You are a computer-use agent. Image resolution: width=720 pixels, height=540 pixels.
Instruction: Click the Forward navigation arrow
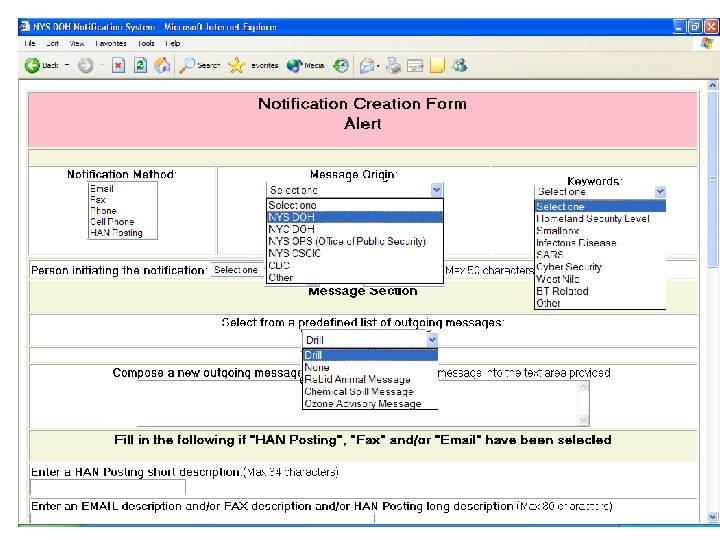coord(85,66)
